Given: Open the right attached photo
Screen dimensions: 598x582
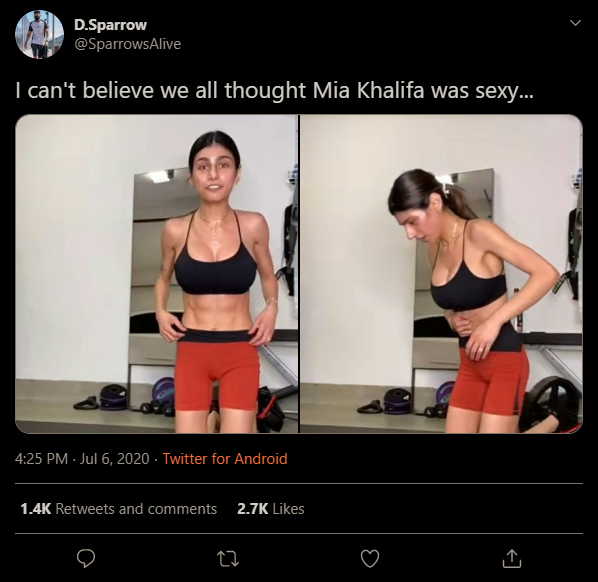Looking at the screenshot, I should point(441,274).
